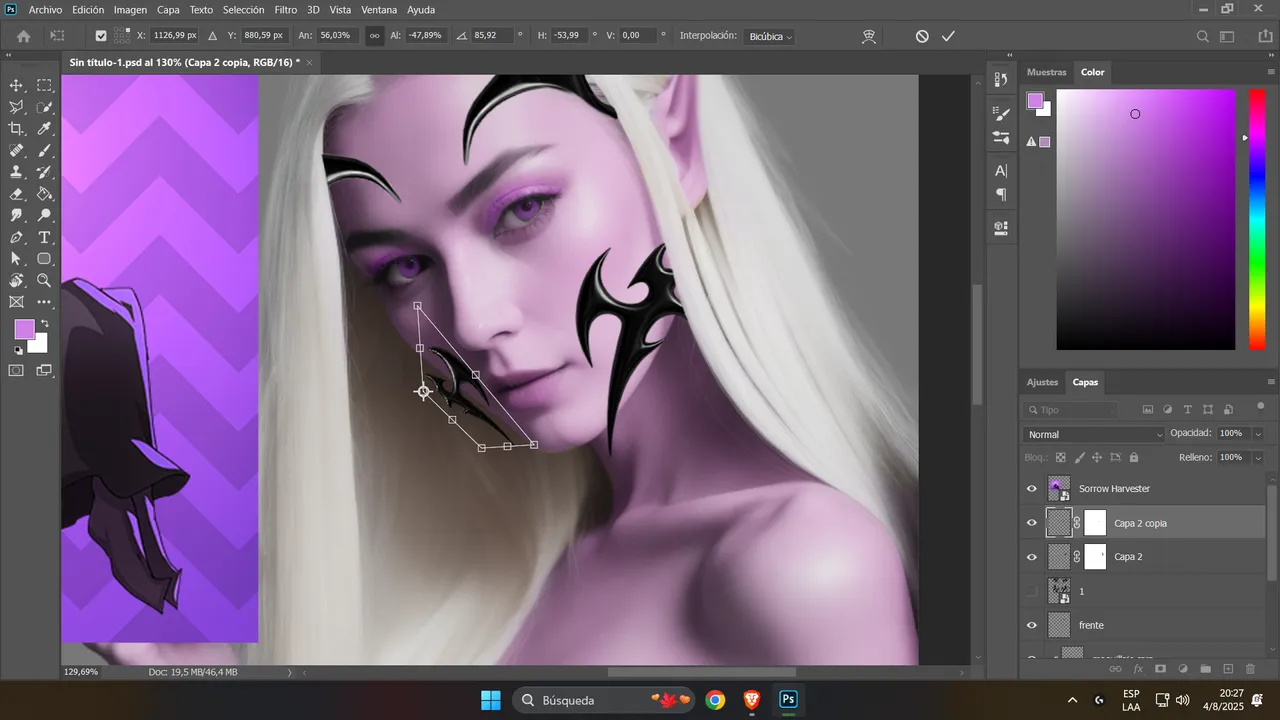Open the Normal blend mode dropdown
Viewport: 1280px width, 720px height.
click(1094, 434)
